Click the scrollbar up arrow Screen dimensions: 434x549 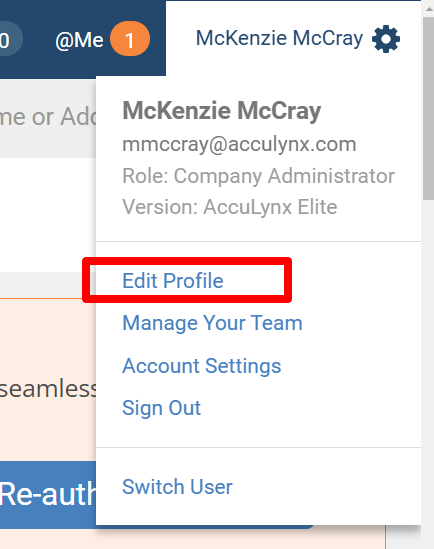tap(429, 8)
